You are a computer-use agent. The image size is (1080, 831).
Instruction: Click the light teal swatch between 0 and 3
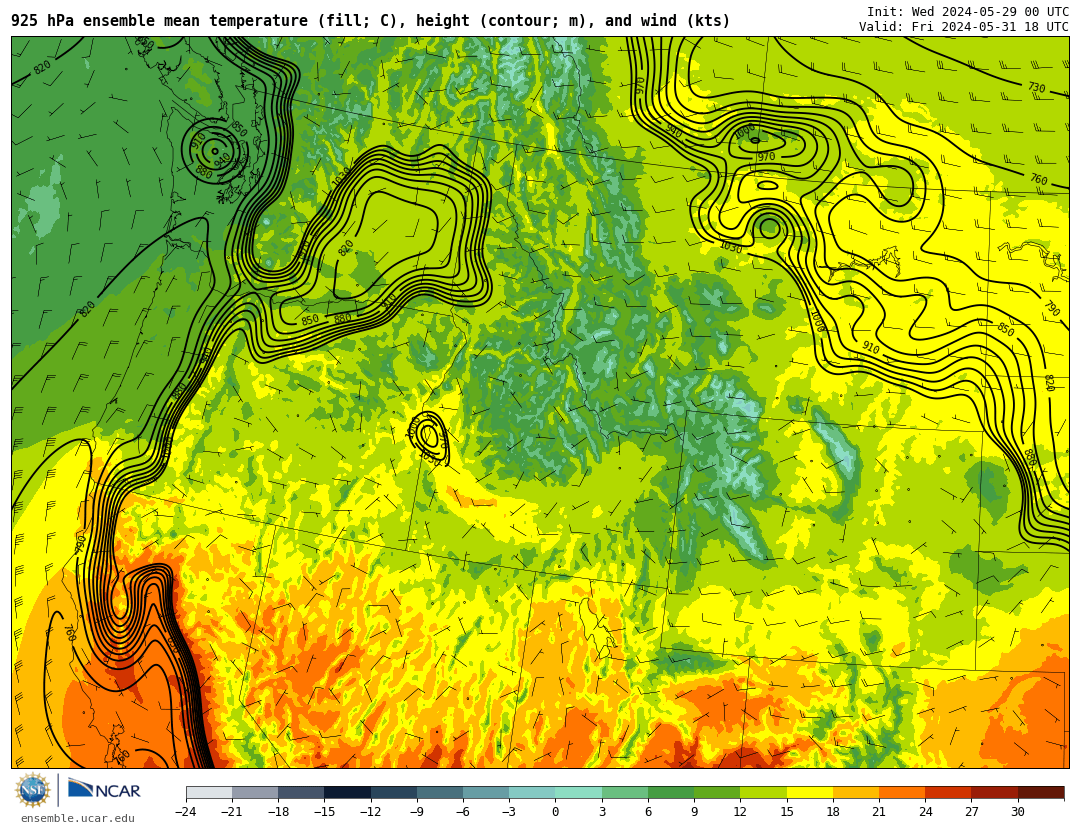pos(579,792)
